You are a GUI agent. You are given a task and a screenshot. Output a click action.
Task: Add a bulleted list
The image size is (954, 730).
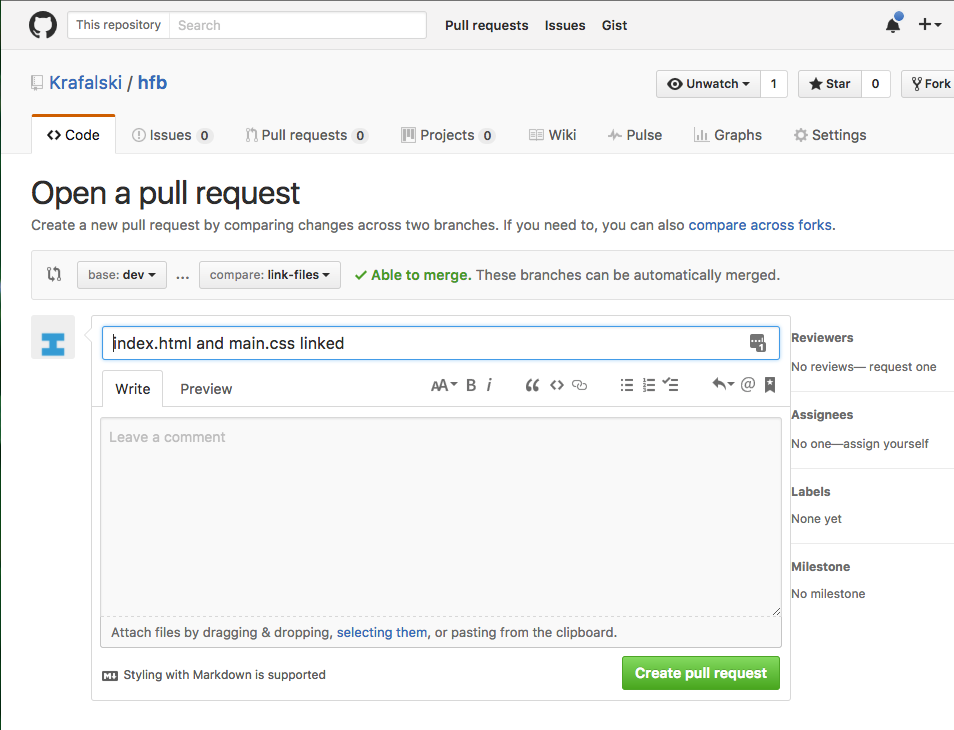pyautogui.click(x=627, y=385)
